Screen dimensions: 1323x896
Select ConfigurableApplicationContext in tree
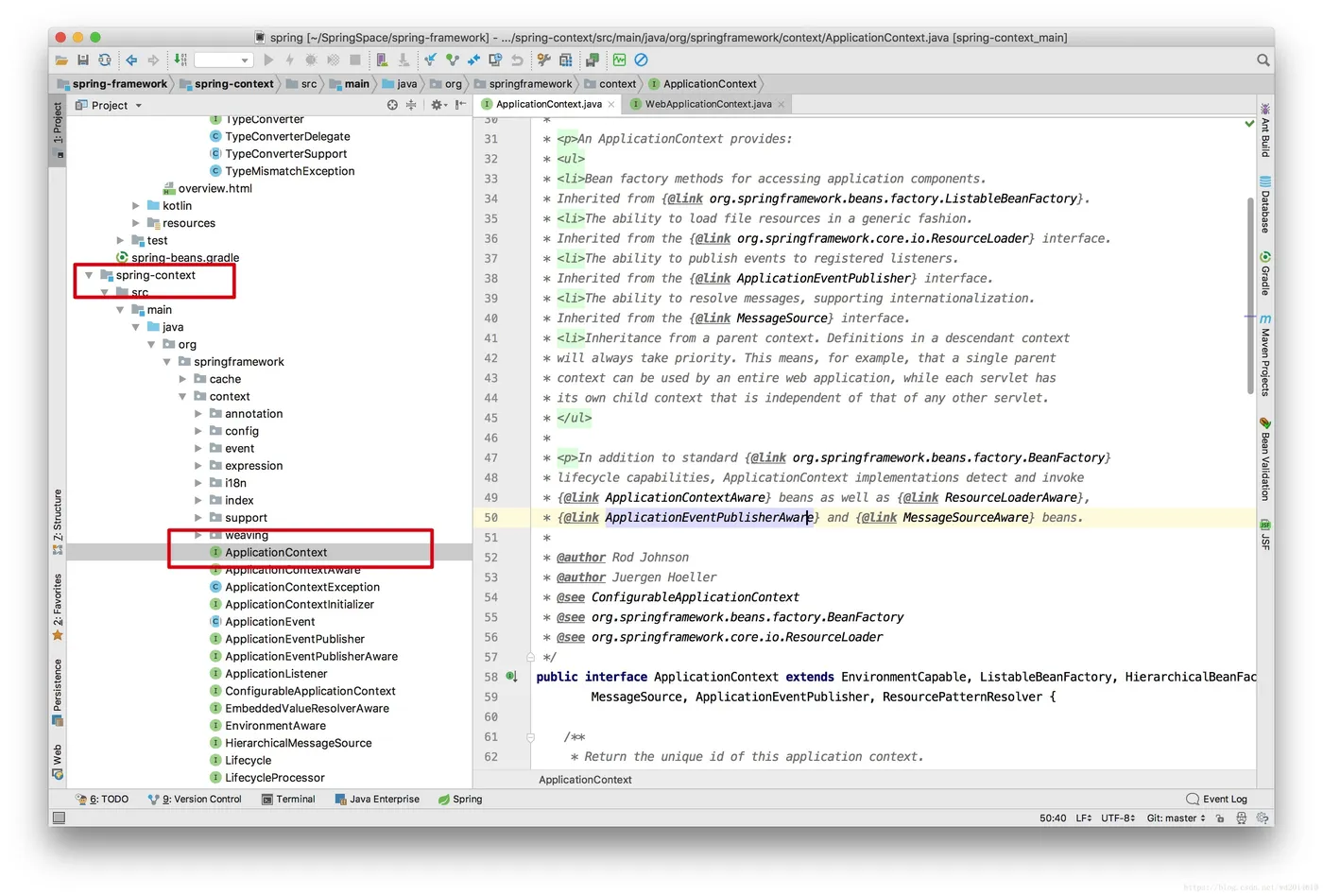pos(302,691)
